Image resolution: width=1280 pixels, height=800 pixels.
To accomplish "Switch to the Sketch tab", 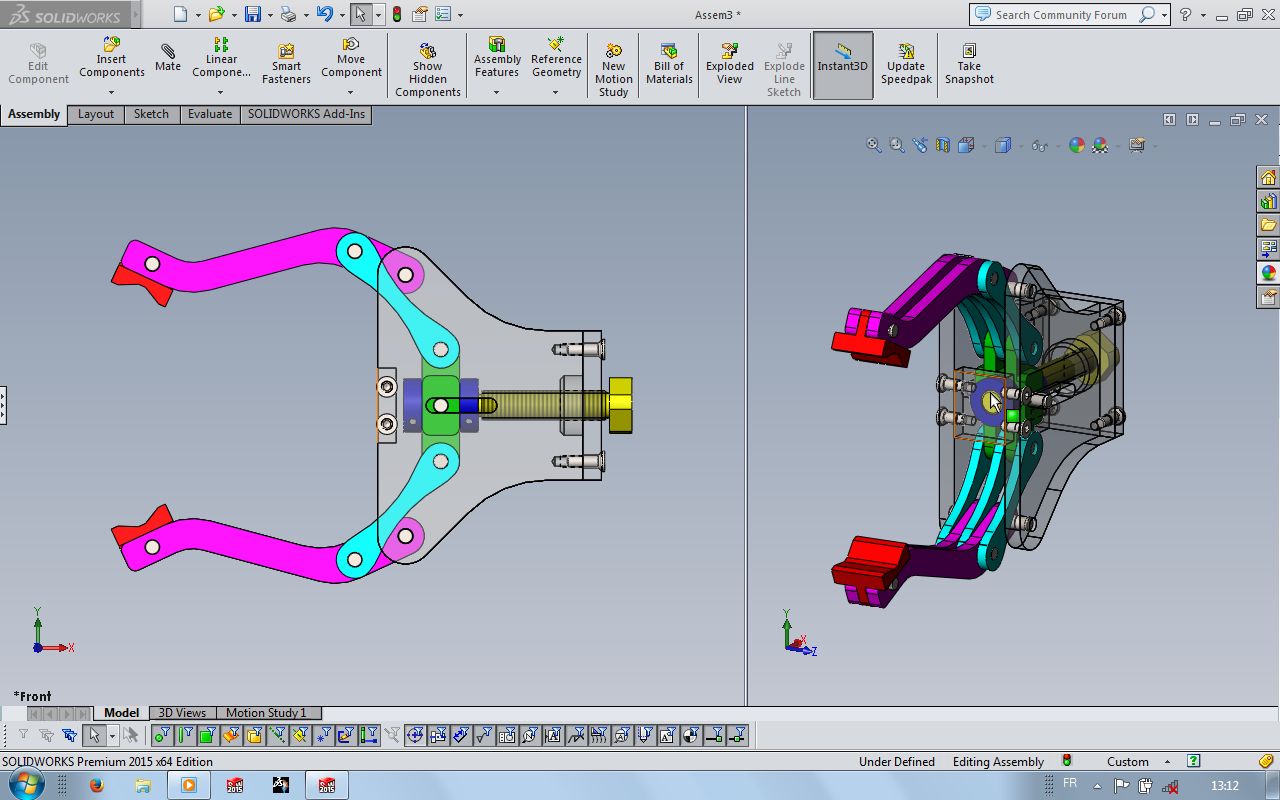I will (x=152, y=114).
